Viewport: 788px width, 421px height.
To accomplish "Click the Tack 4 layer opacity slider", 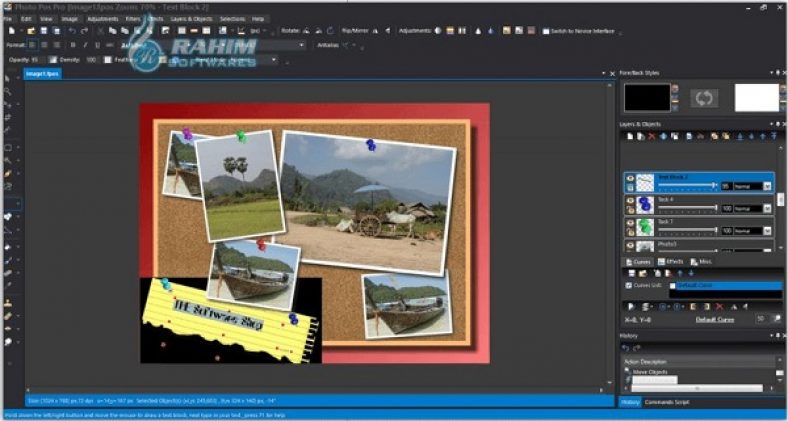I will click(x=687, y=207).
